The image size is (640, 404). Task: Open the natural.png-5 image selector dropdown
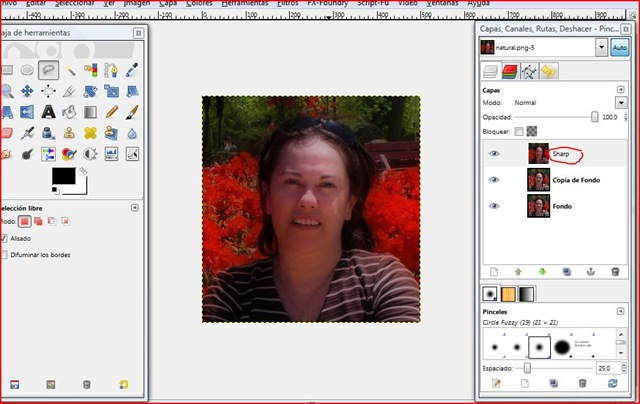[600, 47]
